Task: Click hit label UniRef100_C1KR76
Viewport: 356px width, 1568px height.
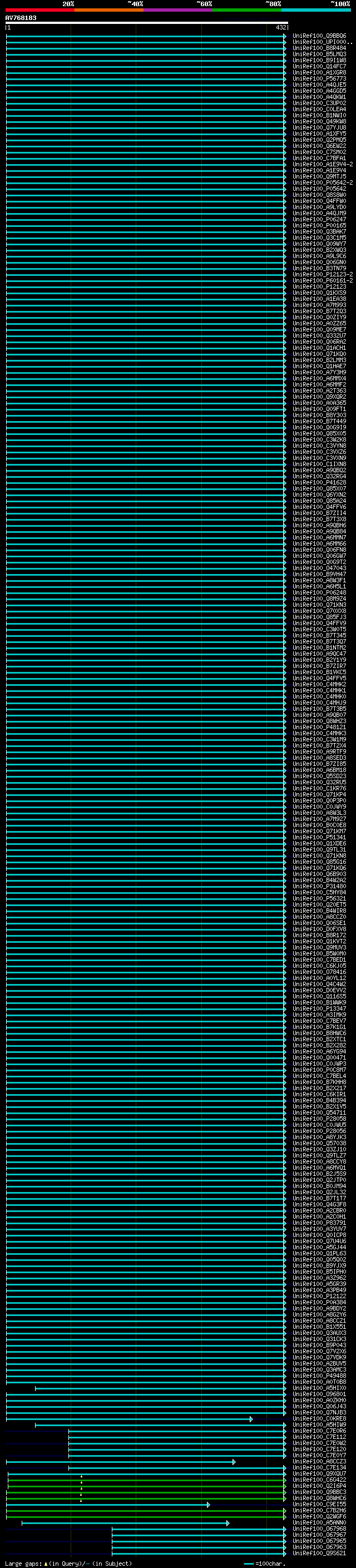Action: [319, 788]
